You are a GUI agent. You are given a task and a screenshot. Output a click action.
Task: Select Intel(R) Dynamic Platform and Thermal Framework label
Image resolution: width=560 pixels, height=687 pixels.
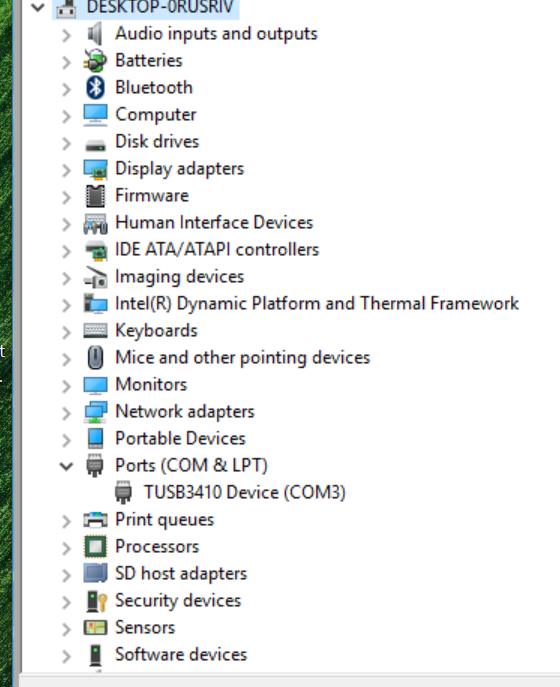point(317,304)
